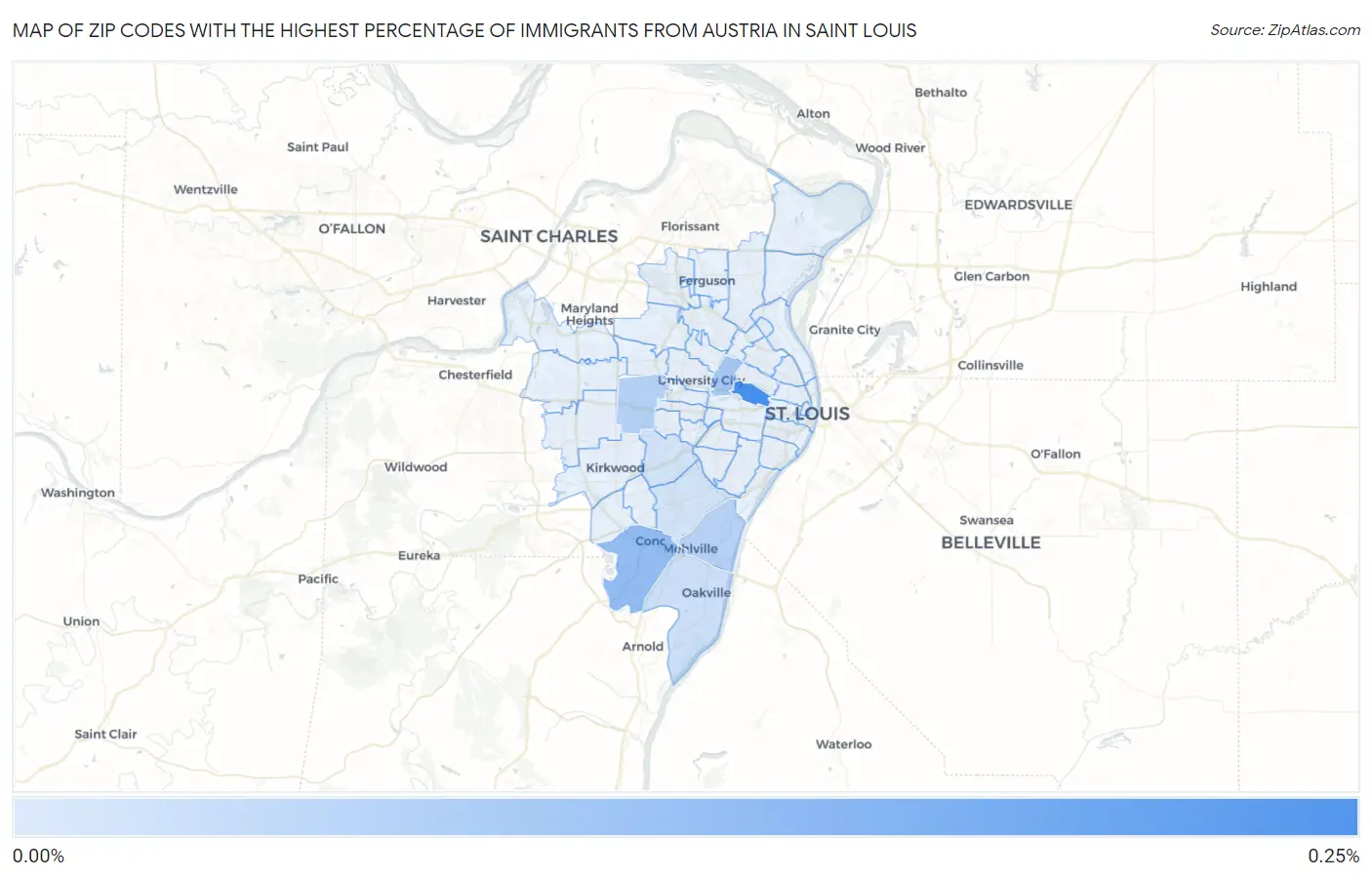
Task: Click the 'Glen Carbon' label
Action: pos(991,276)
